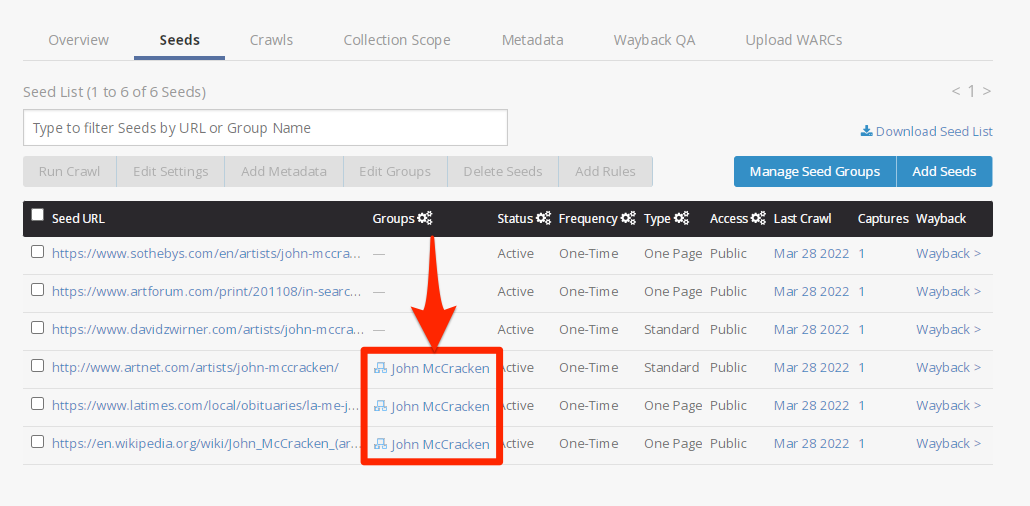Open Wayback link for davidzwirner.com seed
The image size is (1030, 506).
click(x=948, y=329)
